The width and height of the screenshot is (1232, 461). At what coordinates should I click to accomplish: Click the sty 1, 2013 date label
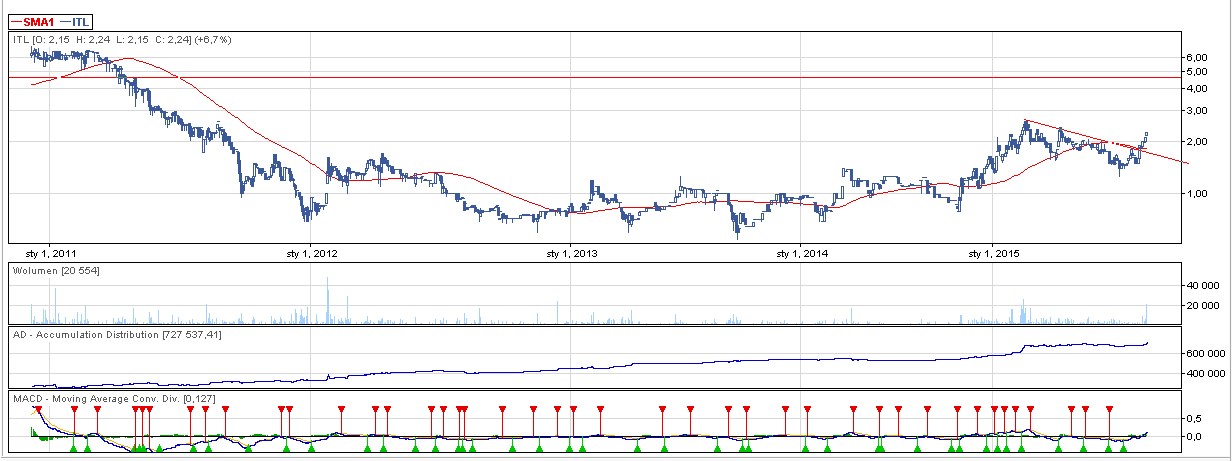[571, 254]
